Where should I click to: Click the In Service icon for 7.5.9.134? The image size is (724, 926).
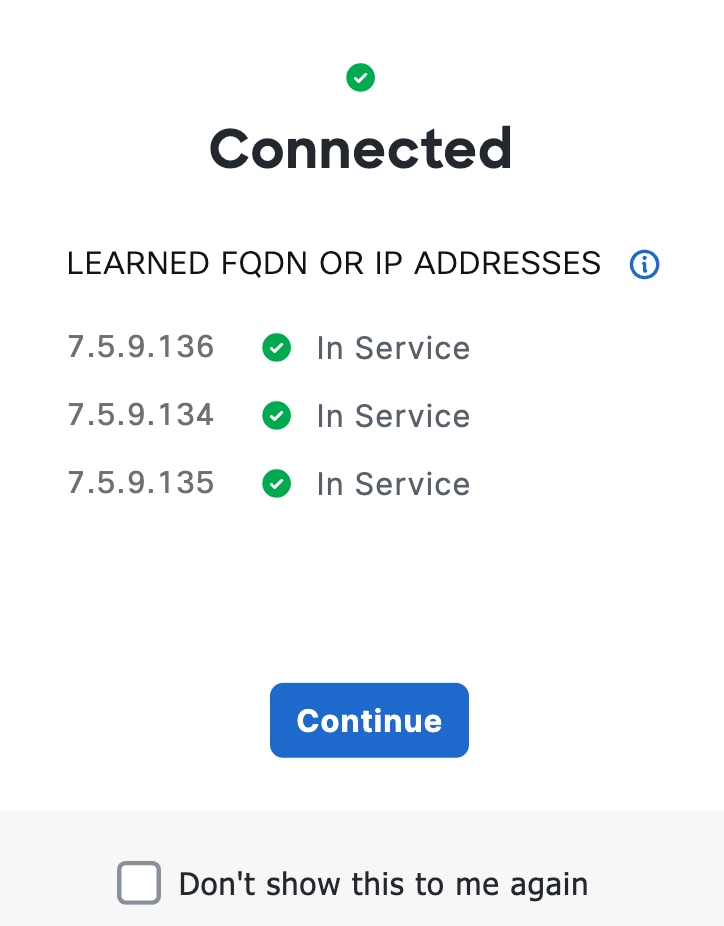click(x=276, y=416)
